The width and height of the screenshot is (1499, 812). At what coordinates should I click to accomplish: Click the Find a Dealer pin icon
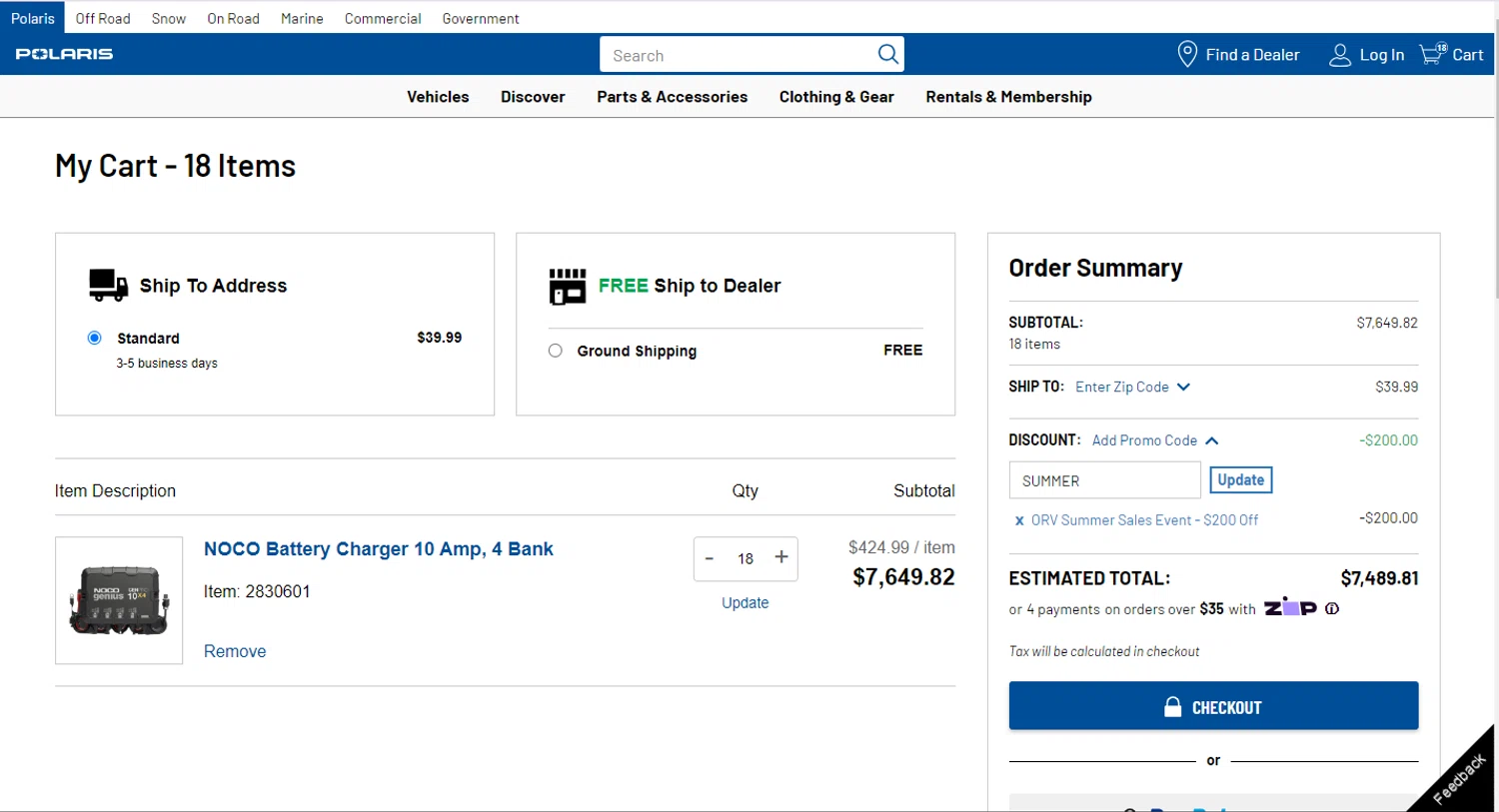tap(1187, 54)
